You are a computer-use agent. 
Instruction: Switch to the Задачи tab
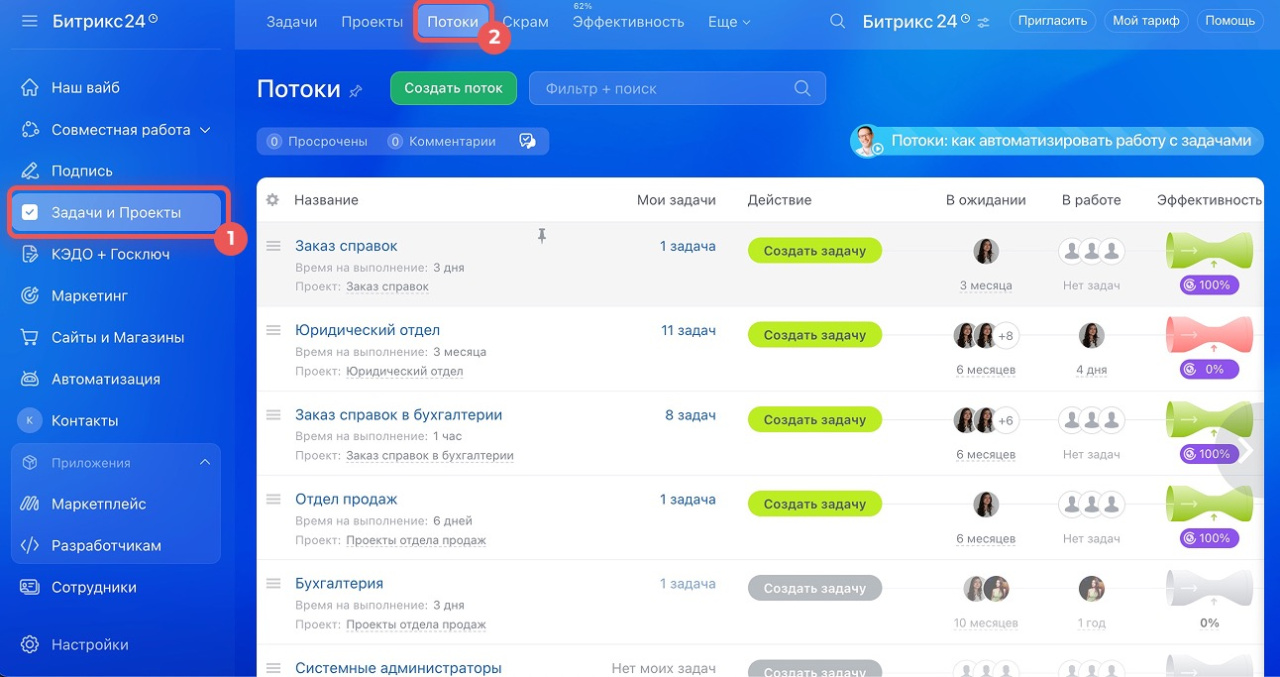point(292,22)
